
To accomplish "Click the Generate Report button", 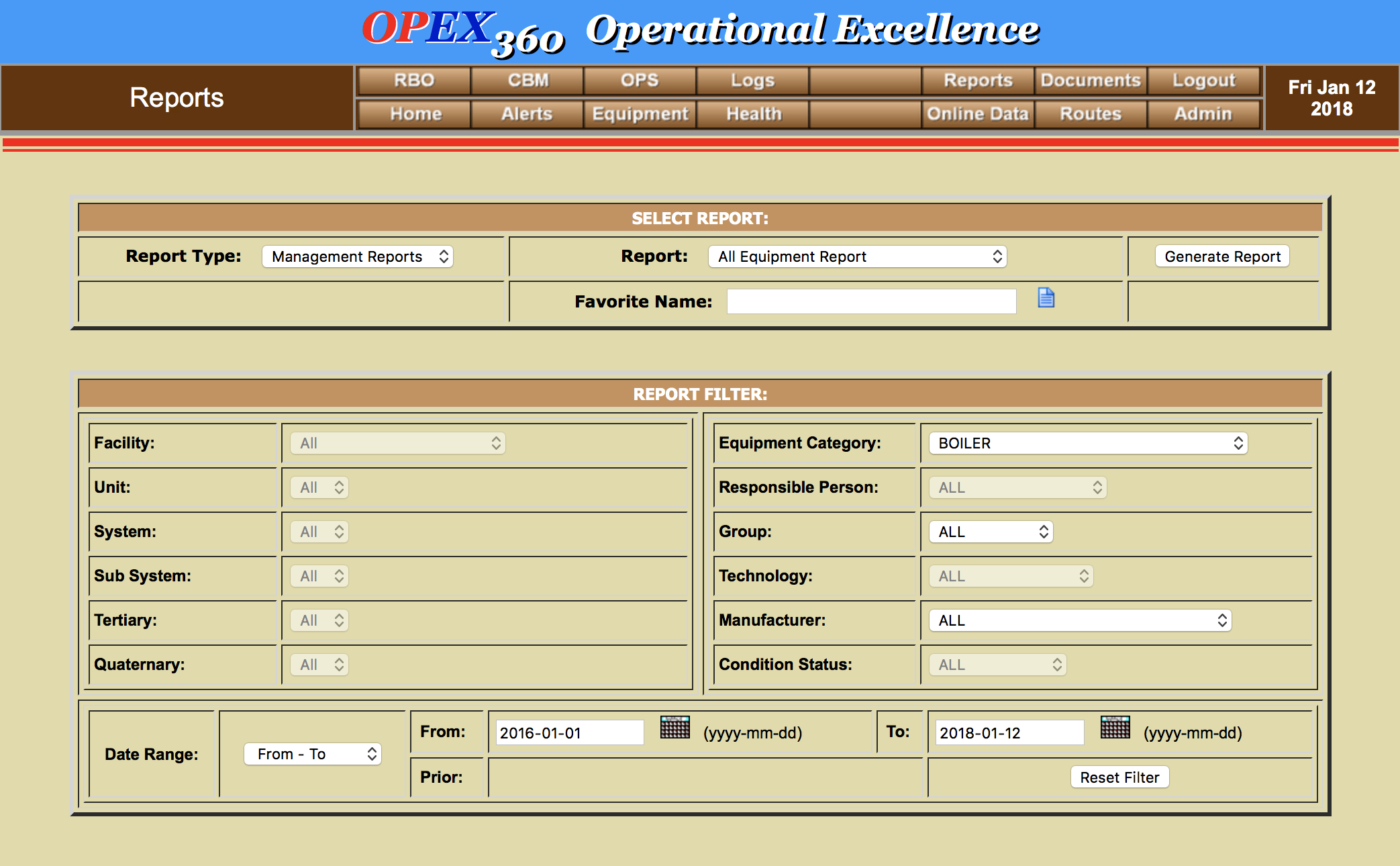I will tap(1222, 256).
